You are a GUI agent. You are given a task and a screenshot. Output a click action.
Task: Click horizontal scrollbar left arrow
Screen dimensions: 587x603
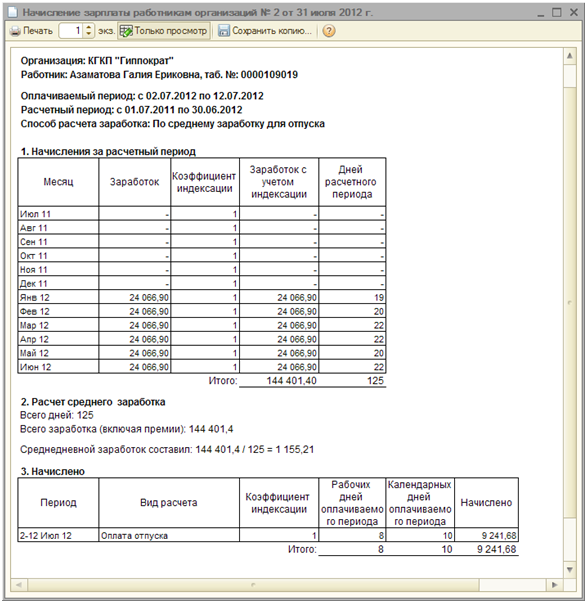(18, 585)
